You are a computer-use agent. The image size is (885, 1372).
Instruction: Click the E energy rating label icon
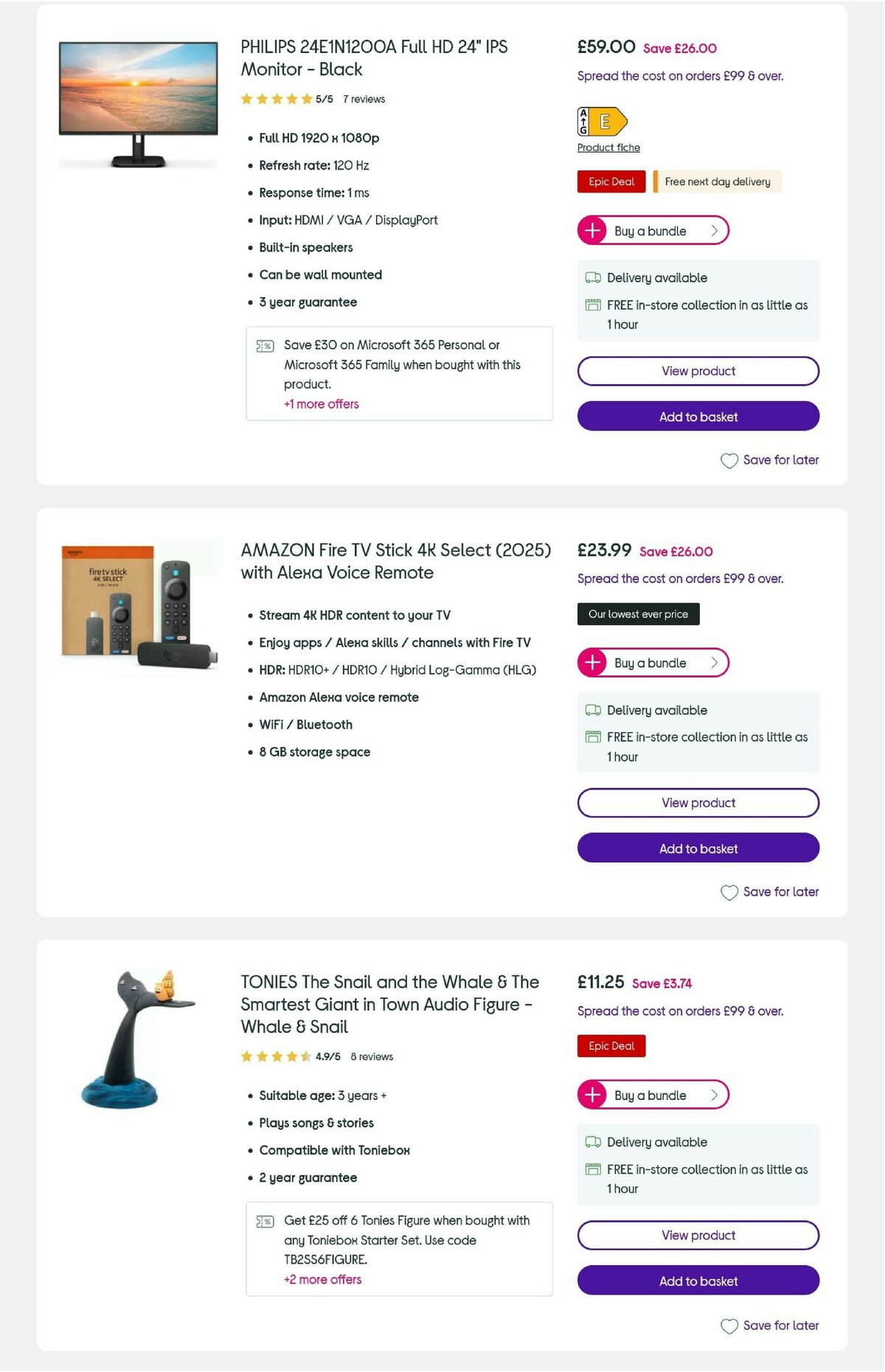[x=603, y=121]
